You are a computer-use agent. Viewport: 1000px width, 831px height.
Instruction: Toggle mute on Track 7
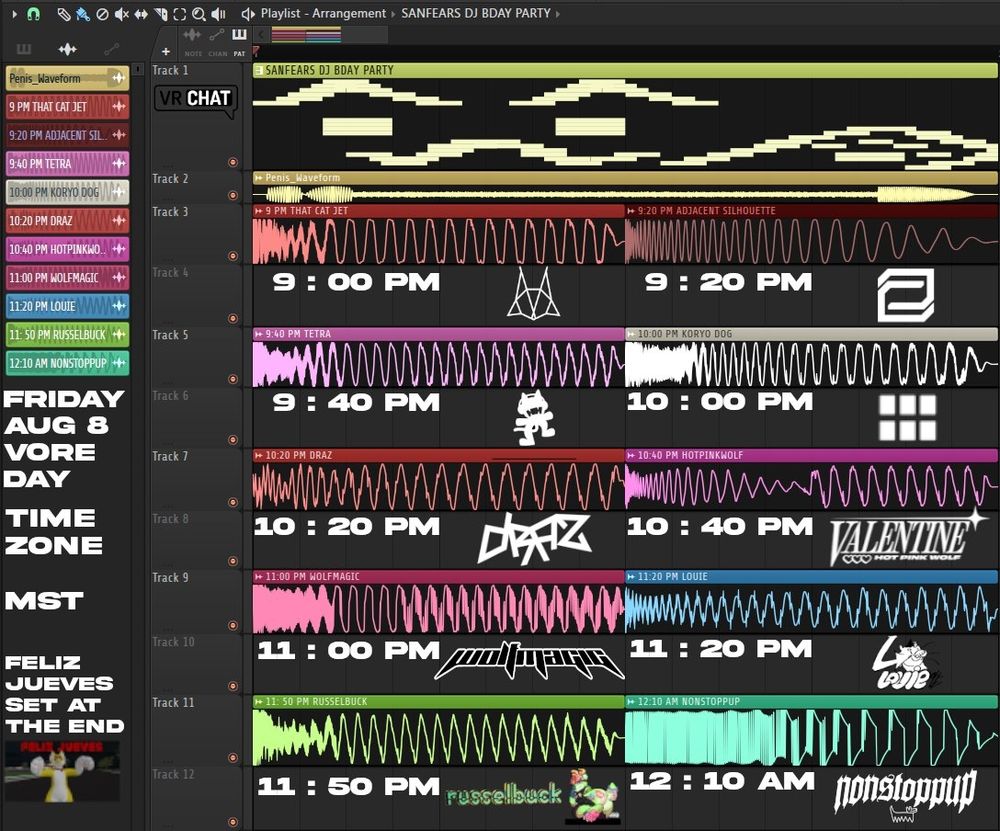(233, 502)
